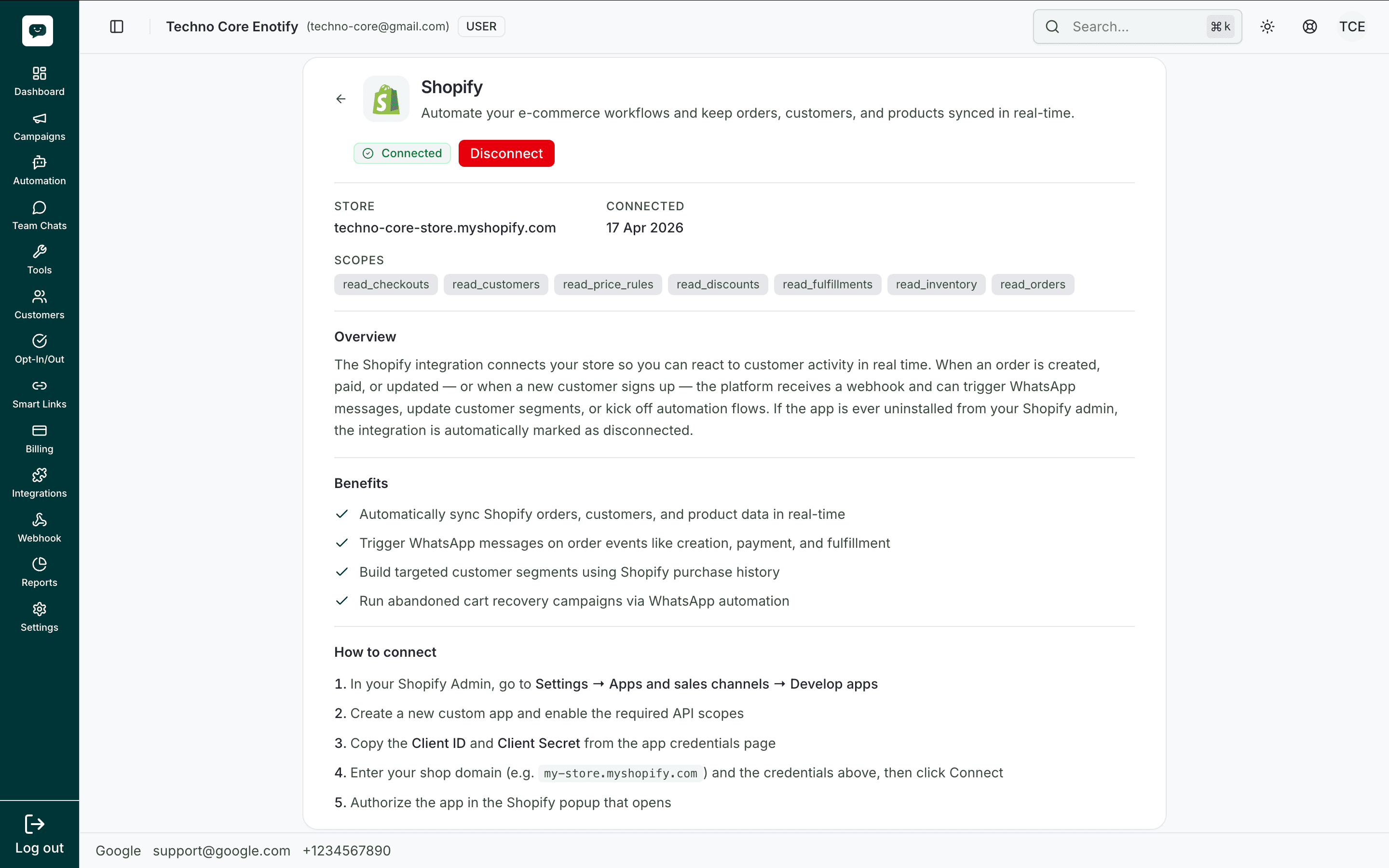Screen dimensions: 1389x868
Task: Click the search magnifier icon
Action: point(1052,27)
